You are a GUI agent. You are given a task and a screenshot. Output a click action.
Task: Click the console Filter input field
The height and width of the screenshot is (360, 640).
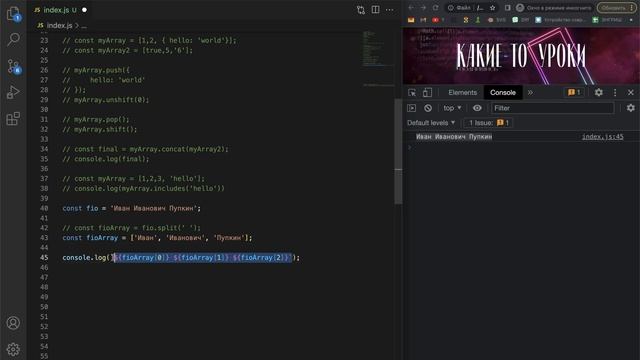552,108
